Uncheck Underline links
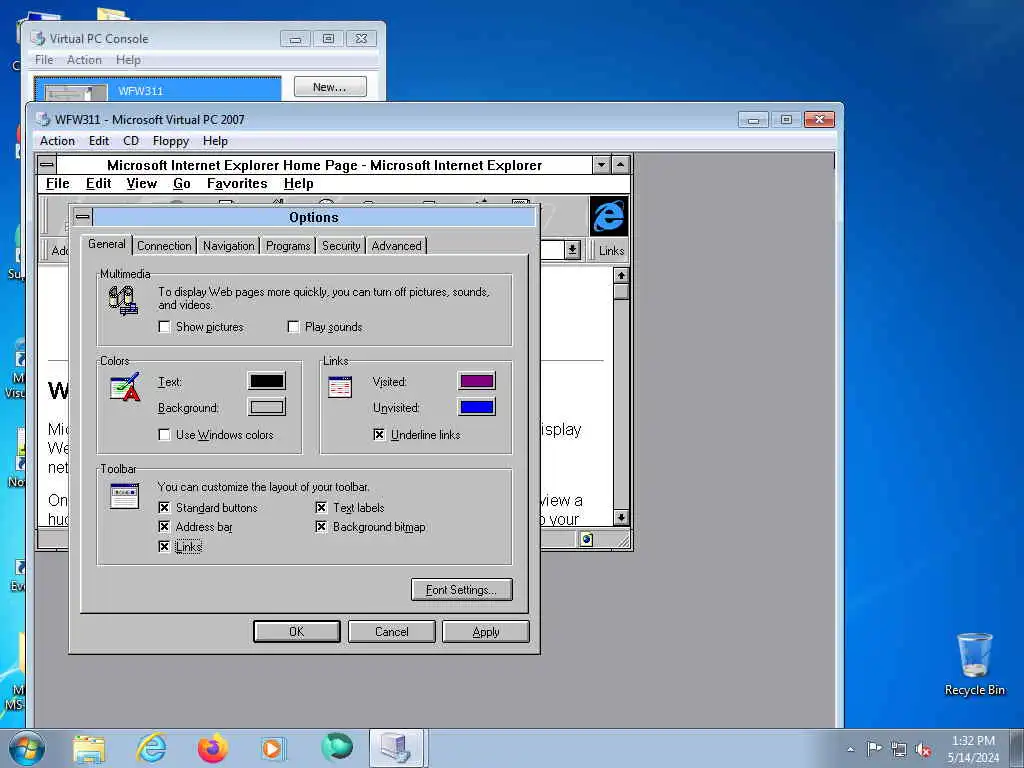 pyautogui.click(x=379, y=434)
